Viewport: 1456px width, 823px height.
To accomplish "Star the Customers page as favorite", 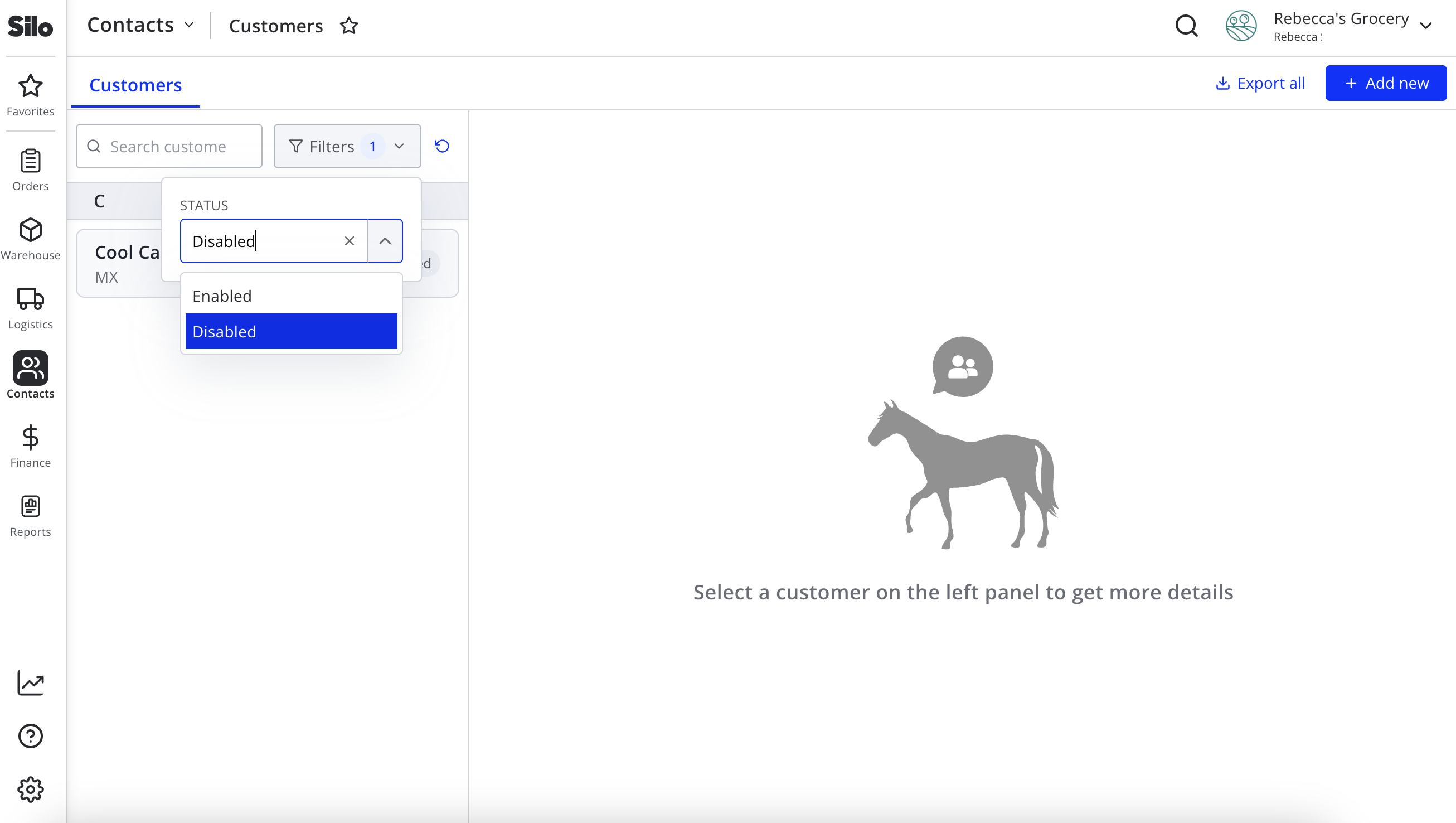I will [349, 26].
